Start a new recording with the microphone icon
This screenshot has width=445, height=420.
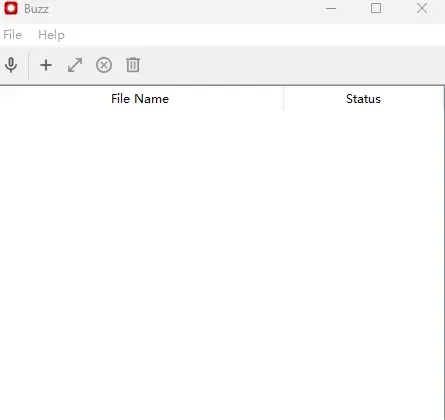(11, 65)
